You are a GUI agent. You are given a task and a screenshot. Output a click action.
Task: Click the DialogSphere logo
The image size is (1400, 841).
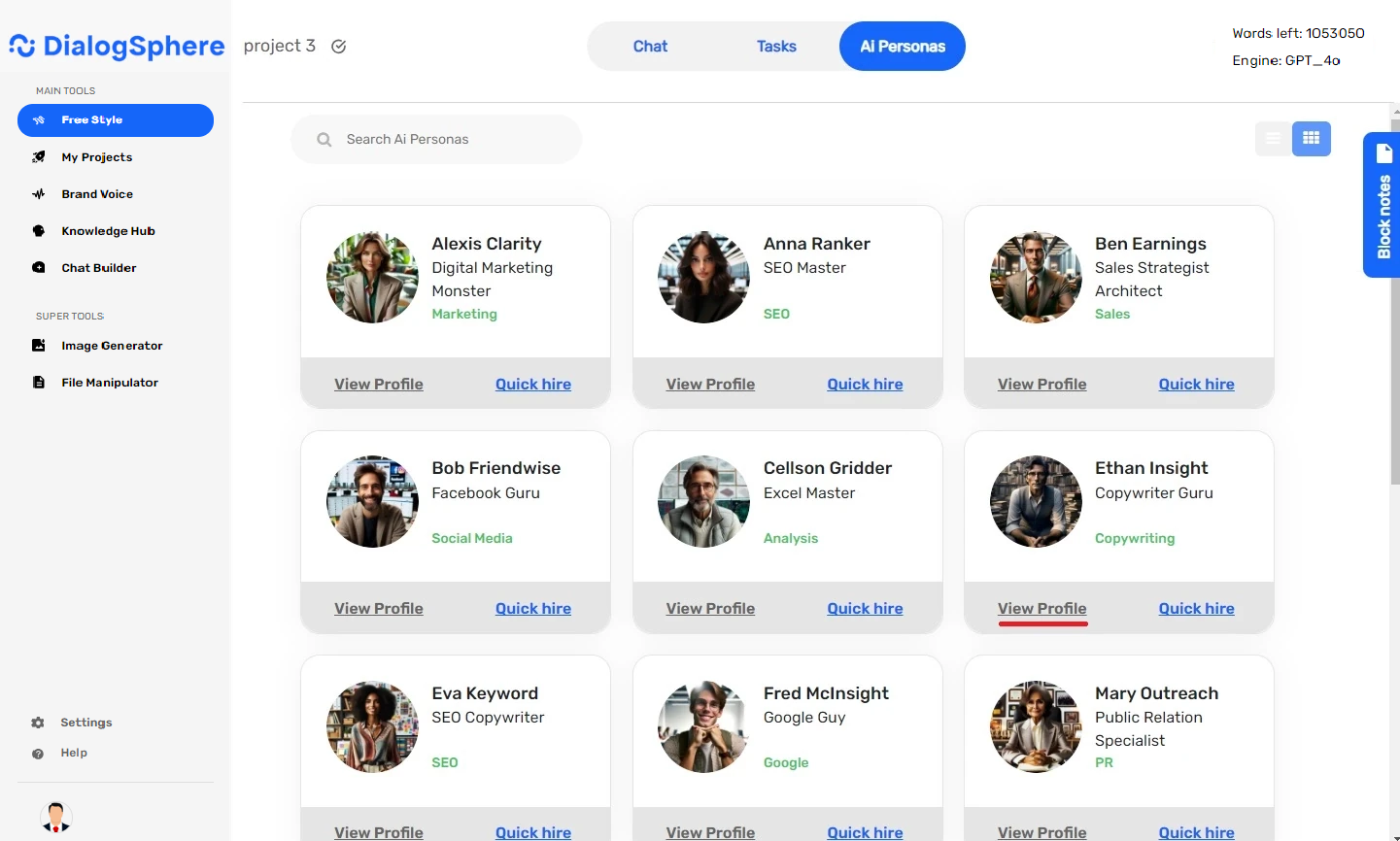point(116,45)
